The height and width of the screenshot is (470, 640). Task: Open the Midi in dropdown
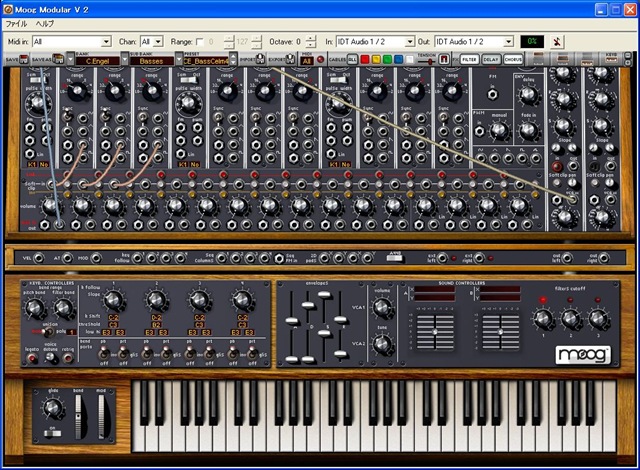[x=106, y=42]
